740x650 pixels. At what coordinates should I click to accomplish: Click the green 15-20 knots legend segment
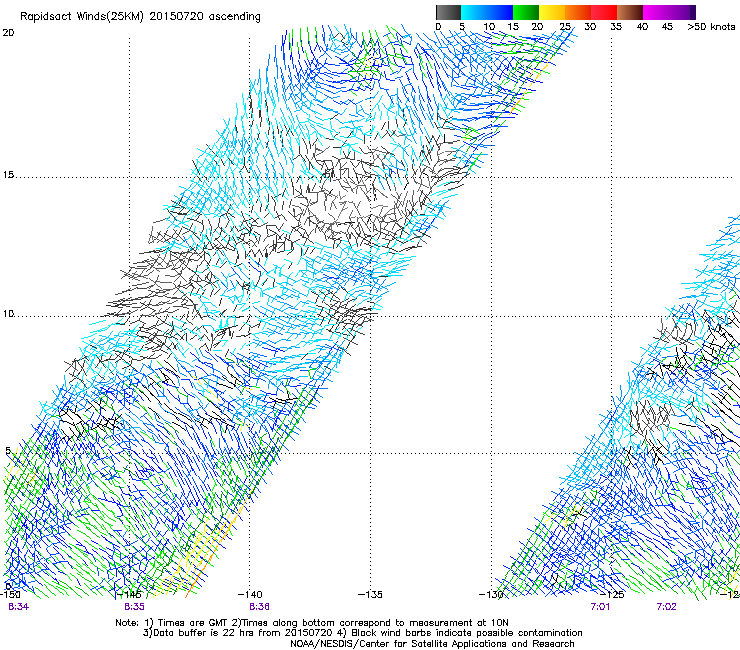pyautogui.click(x=526, y=12)
